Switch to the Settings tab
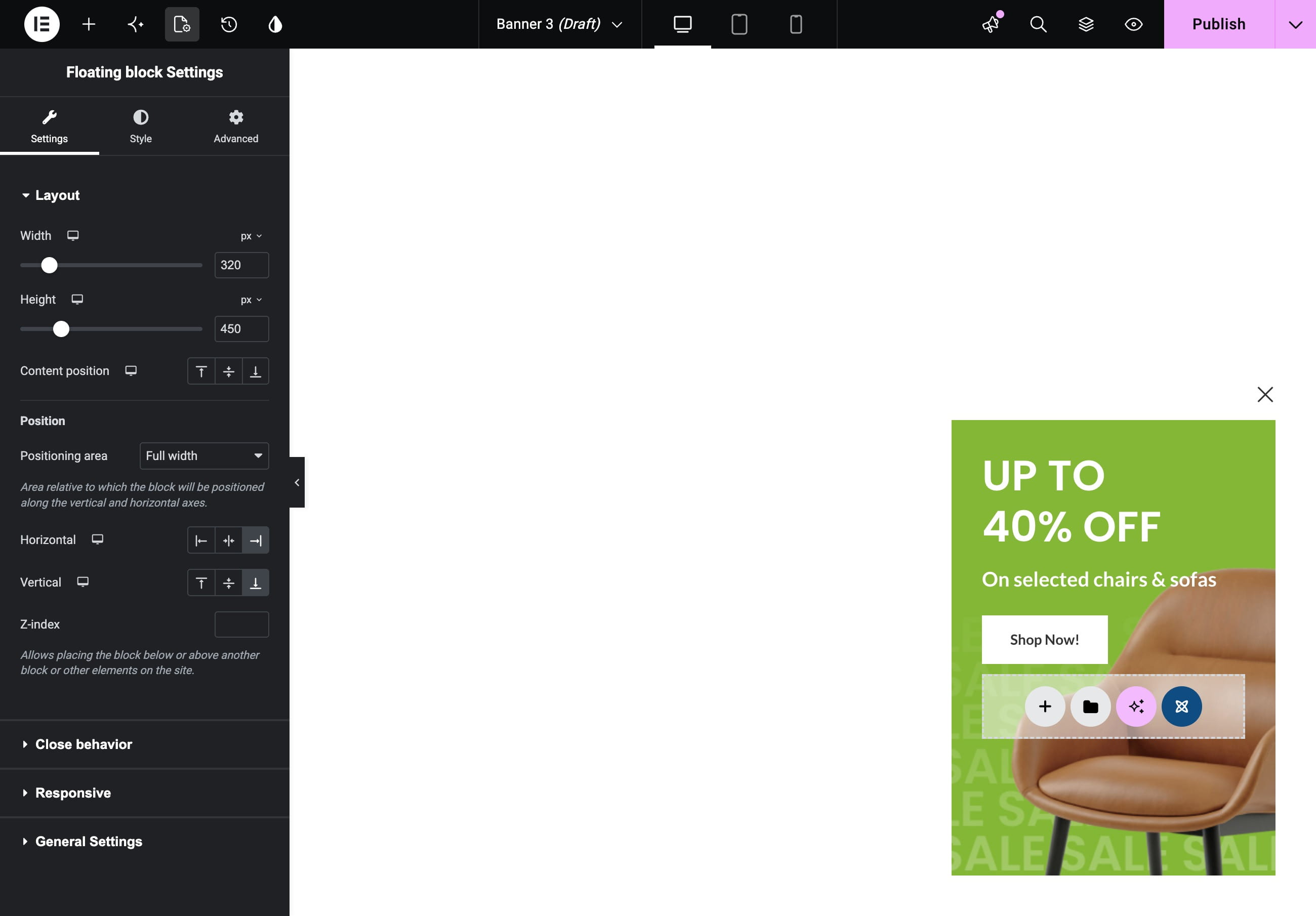This screenshot has width=1316, height=916. [49, 126]
